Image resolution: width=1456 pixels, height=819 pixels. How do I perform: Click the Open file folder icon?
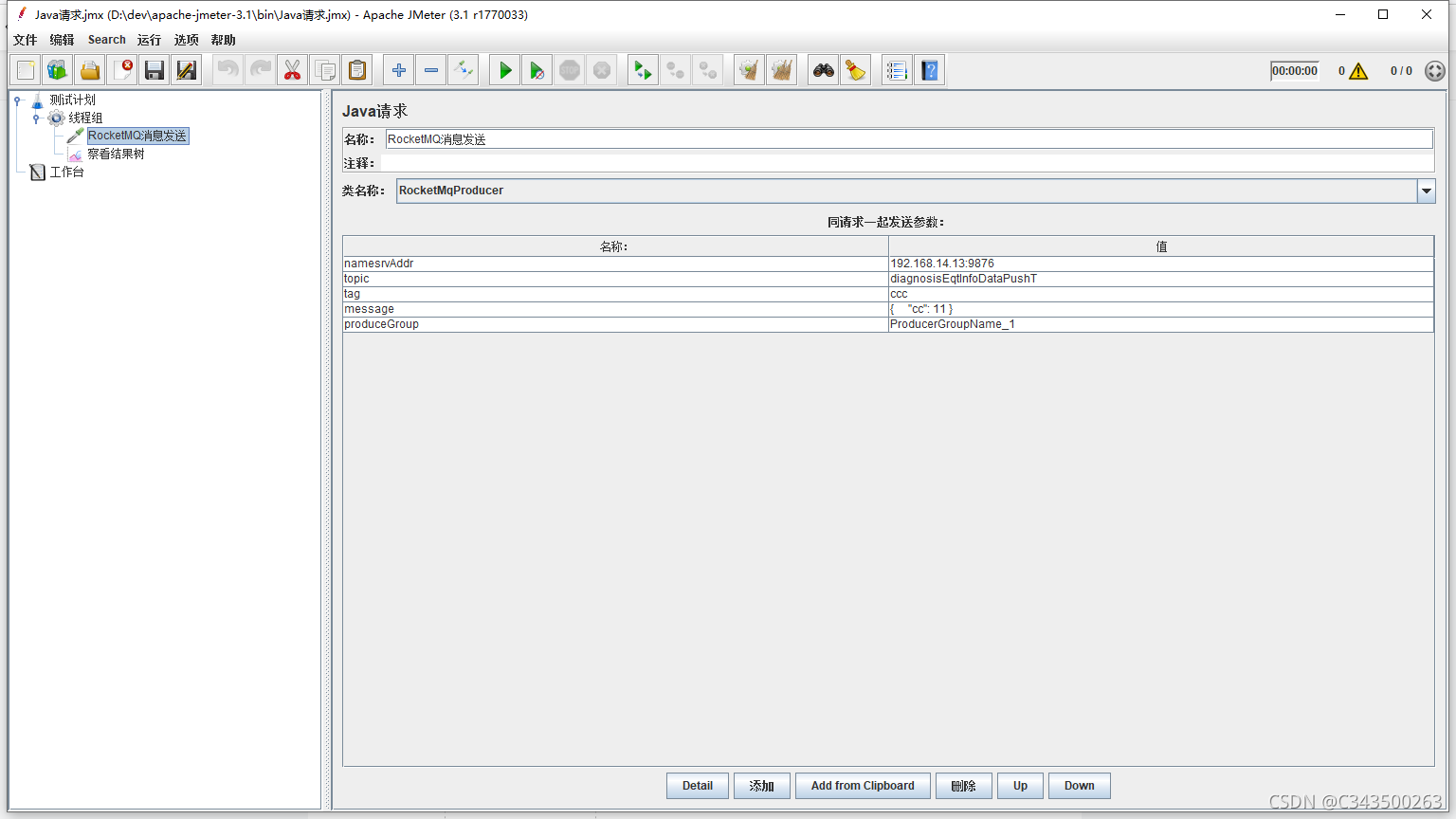click(x=90, y=70)
